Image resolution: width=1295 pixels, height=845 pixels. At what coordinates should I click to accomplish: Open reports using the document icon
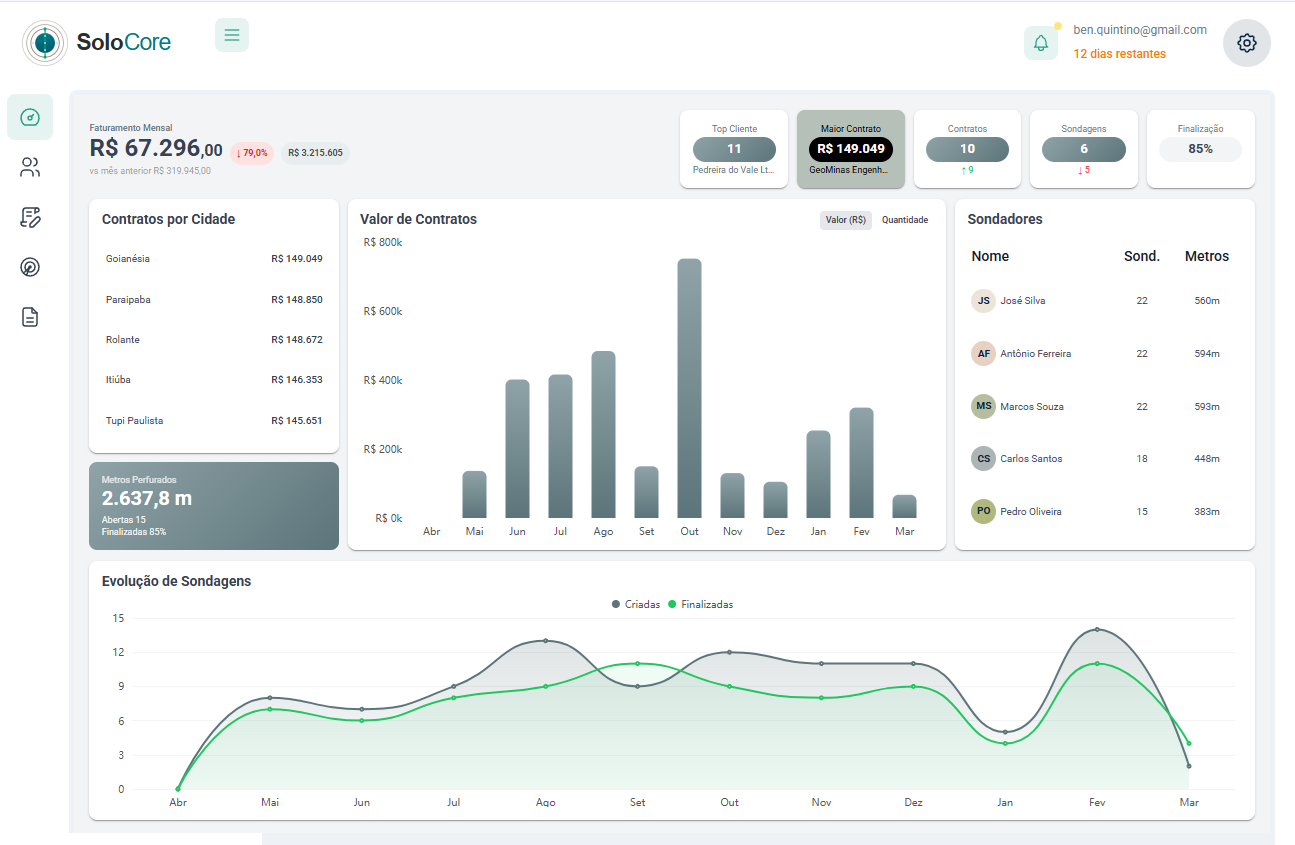[x=30, y=316]
